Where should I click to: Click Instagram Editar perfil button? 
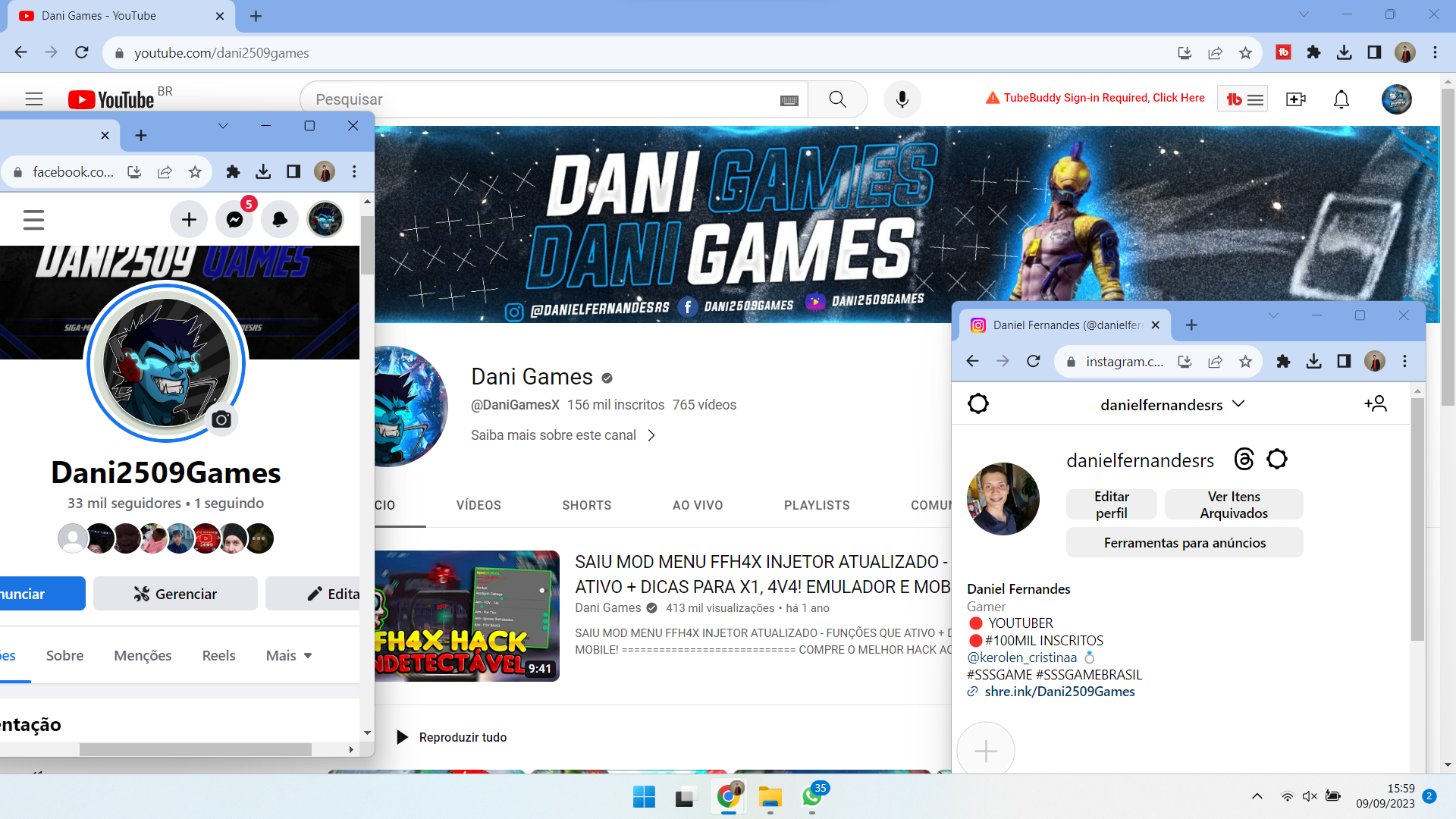[1111, 504]
